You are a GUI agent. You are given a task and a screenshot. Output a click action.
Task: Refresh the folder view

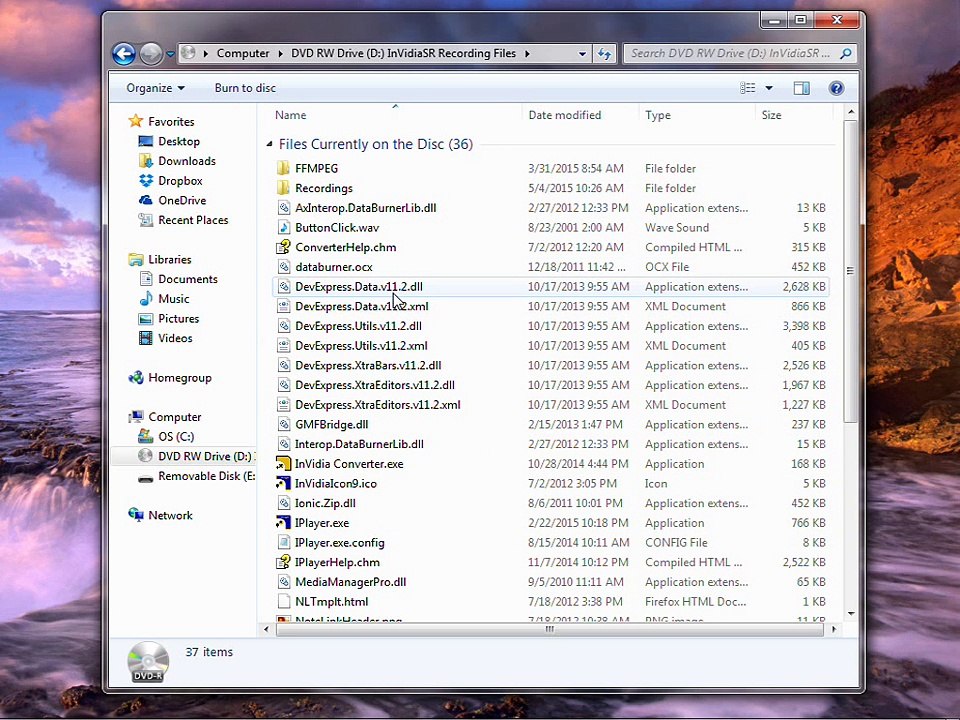point(604,54)
